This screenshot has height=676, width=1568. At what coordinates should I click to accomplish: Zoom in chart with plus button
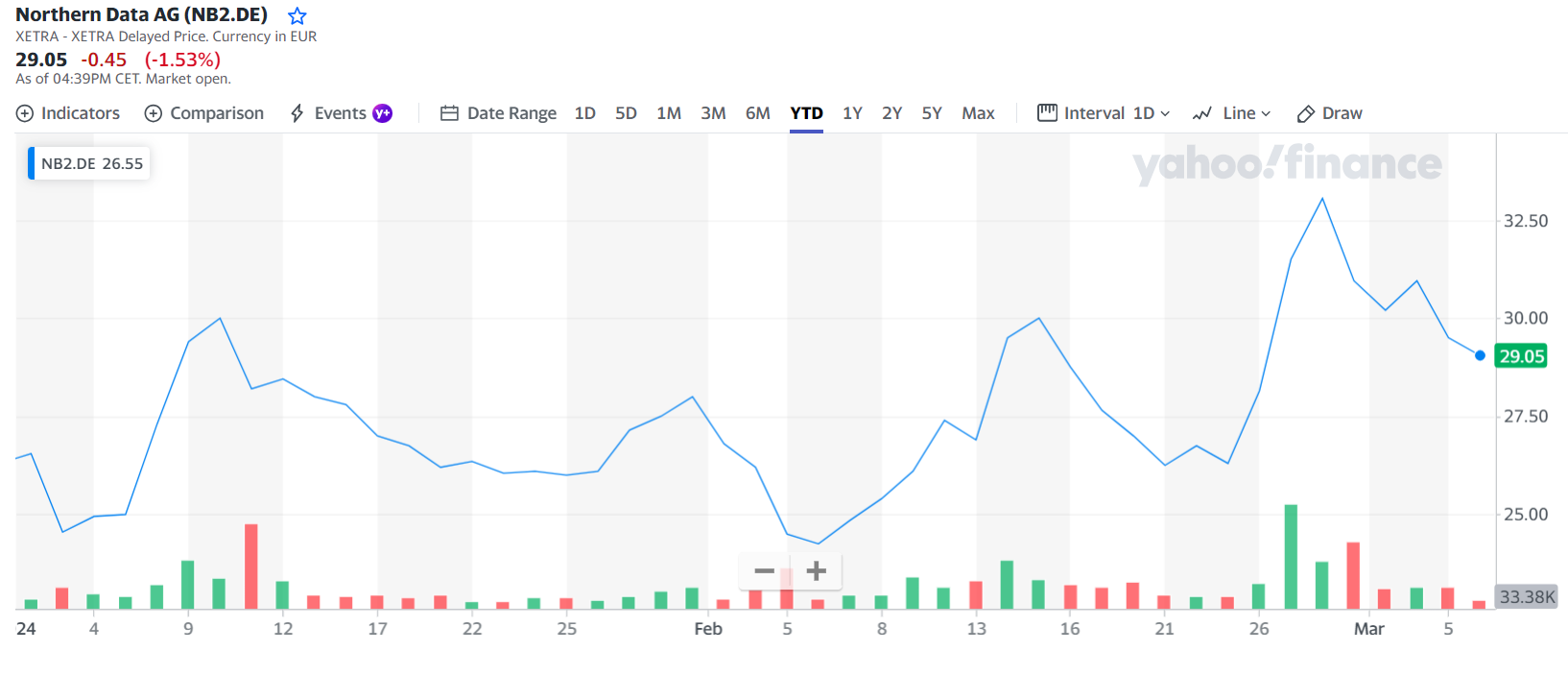point(817,571)
